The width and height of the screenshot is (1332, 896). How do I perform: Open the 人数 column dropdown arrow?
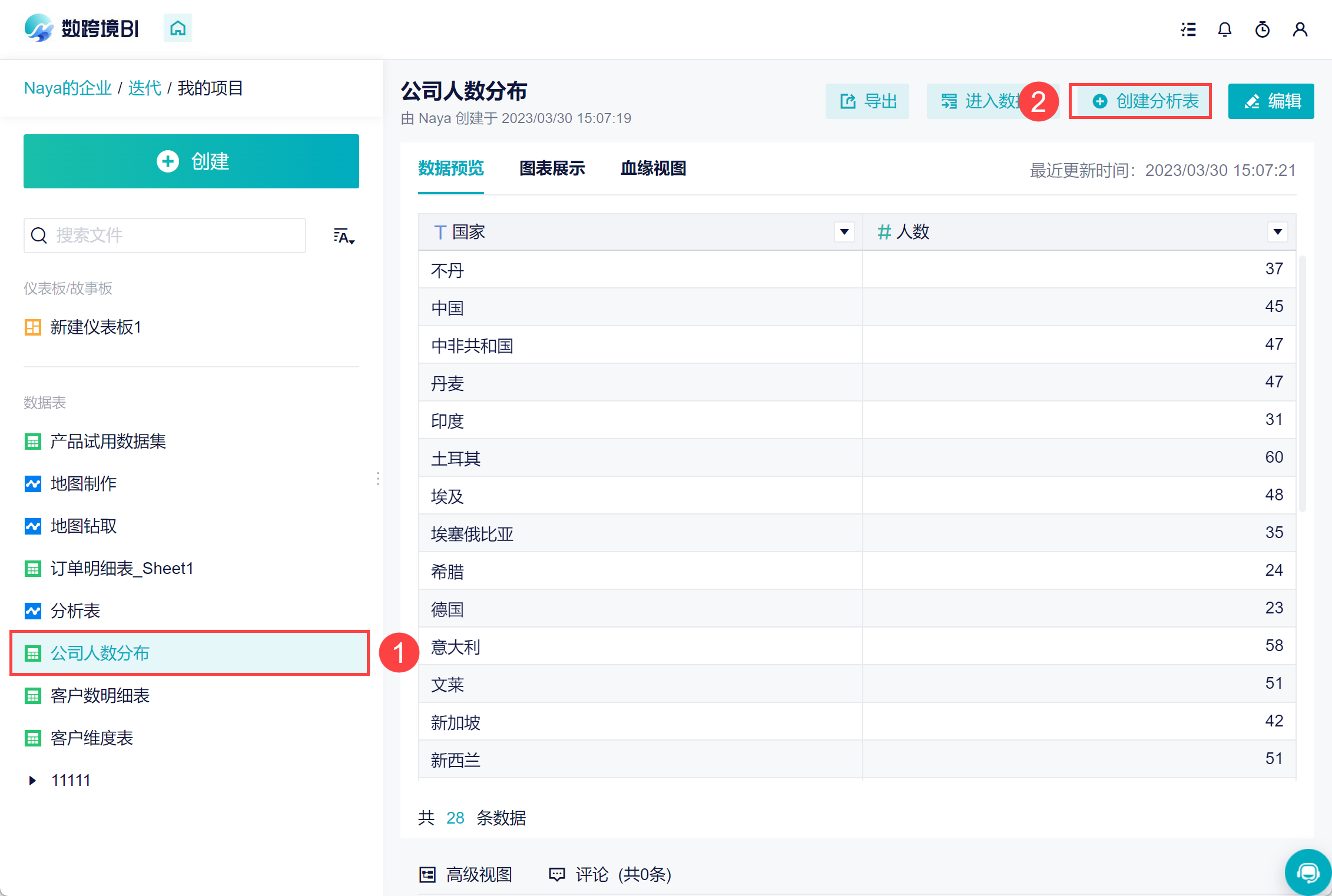click(x=1277, y=232)
